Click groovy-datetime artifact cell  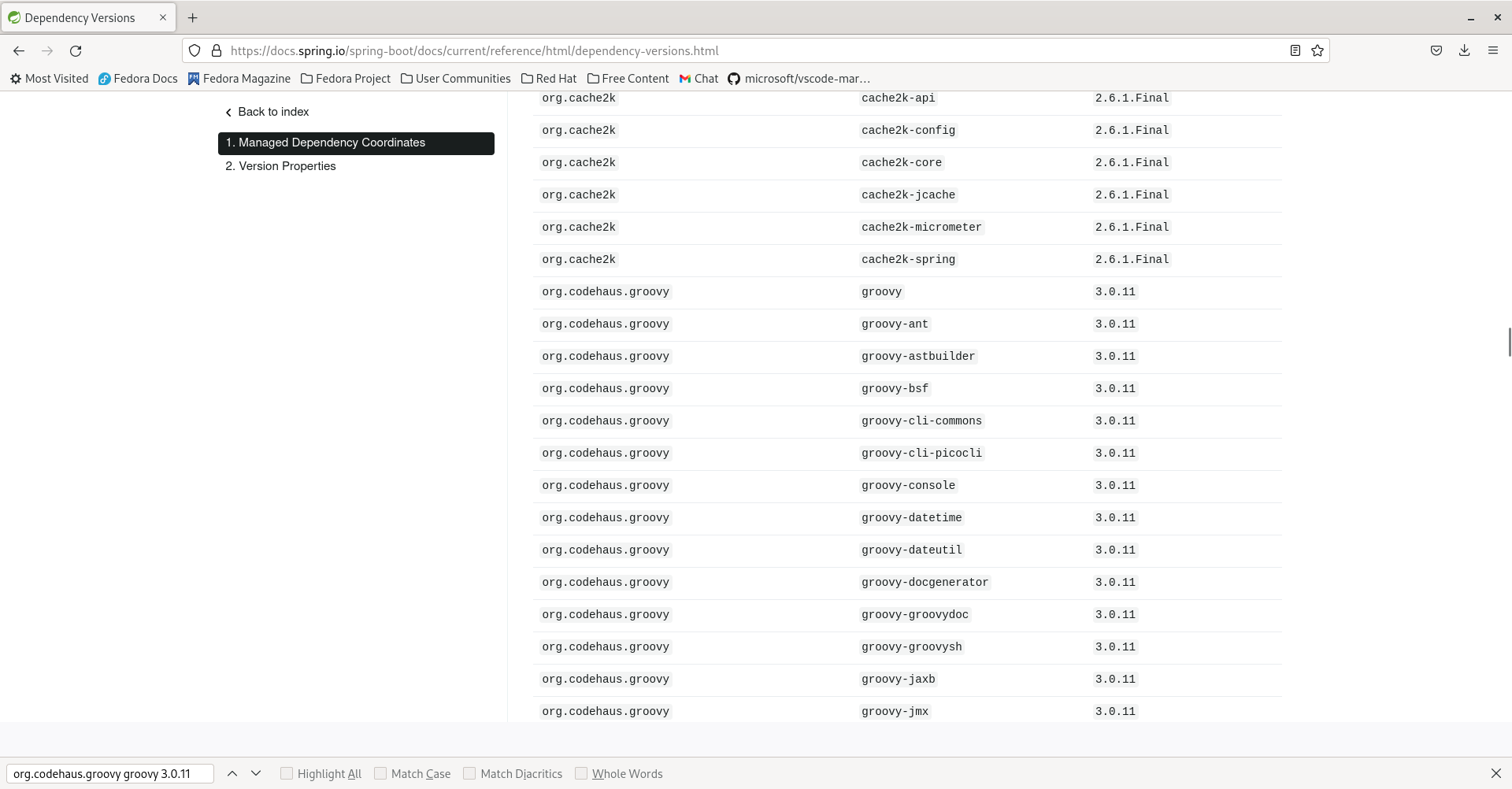911,518
